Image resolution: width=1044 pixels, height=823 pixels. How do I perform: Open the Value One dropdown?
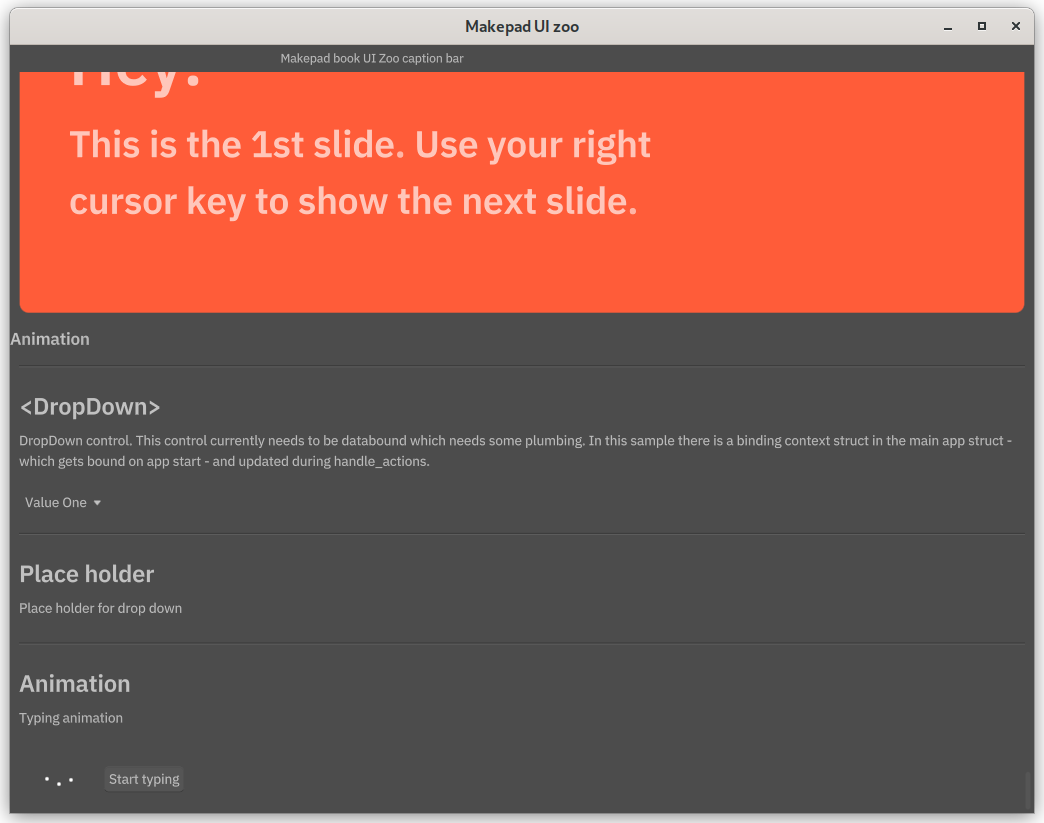coord(57,503)
